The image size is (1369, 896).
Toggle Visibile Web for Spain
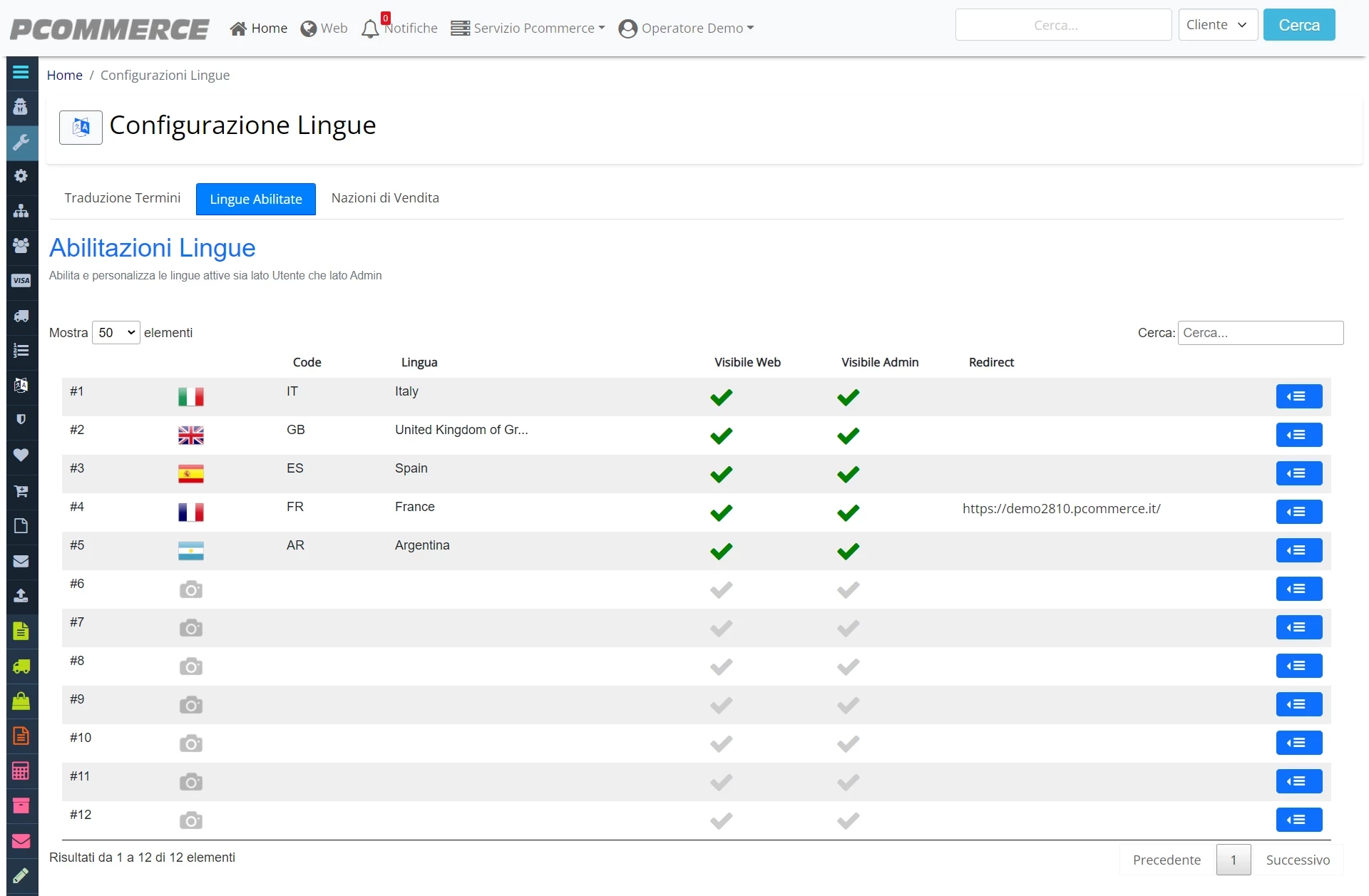coord(721,474)
